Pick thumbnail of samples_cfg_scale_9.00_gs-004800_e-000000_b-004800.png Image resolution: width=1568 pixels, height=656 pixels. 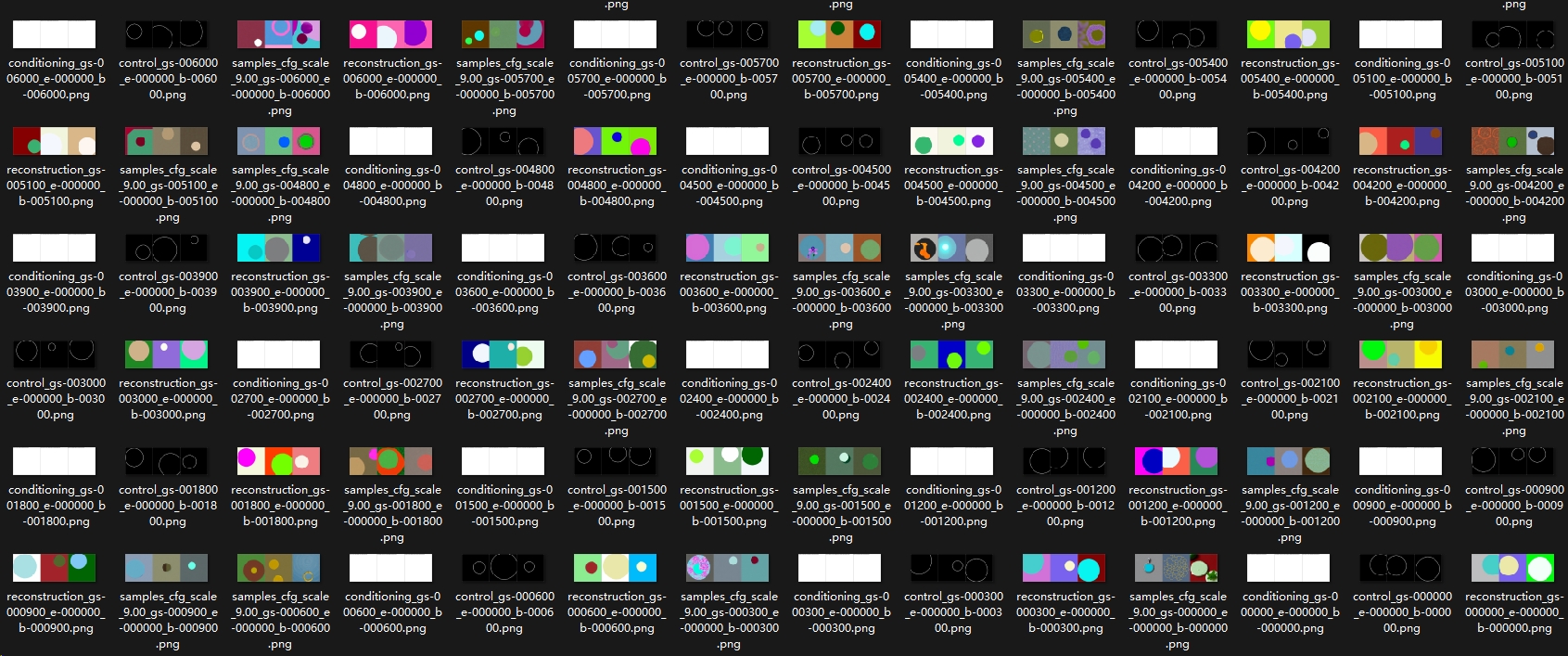pos(279,141)
